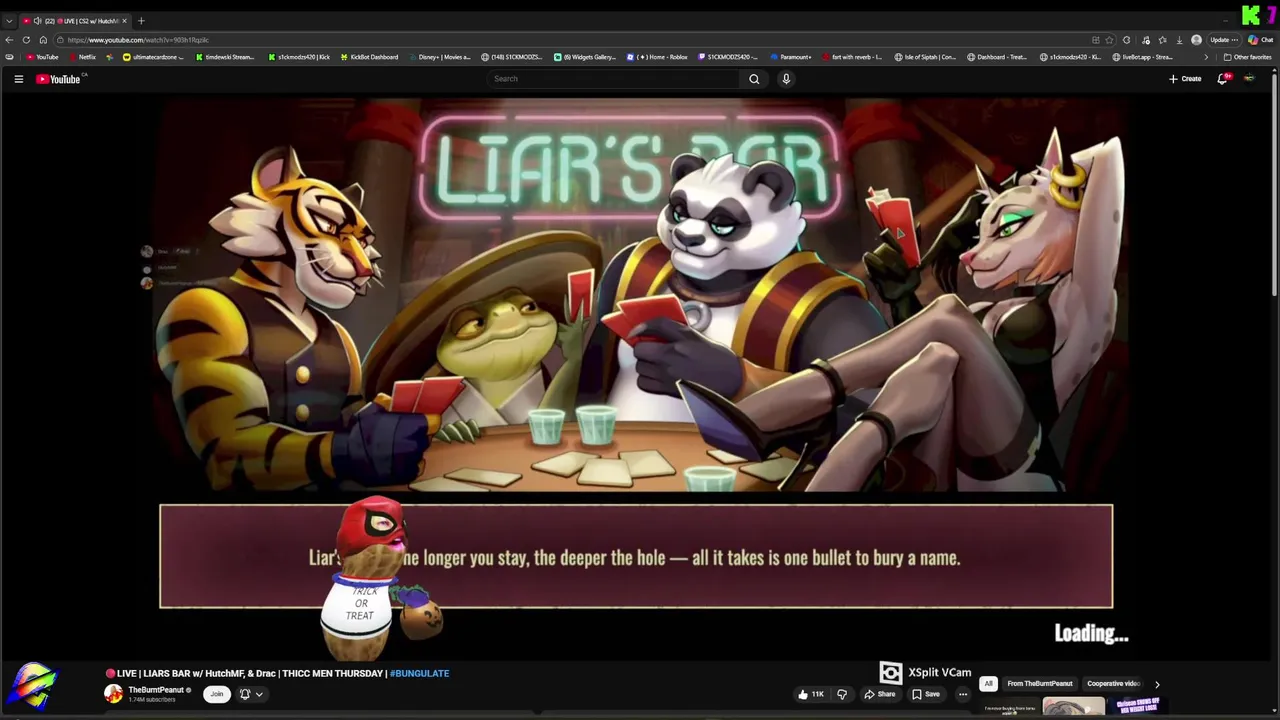Start voice search with the microphone icon

tap(786, 79)
